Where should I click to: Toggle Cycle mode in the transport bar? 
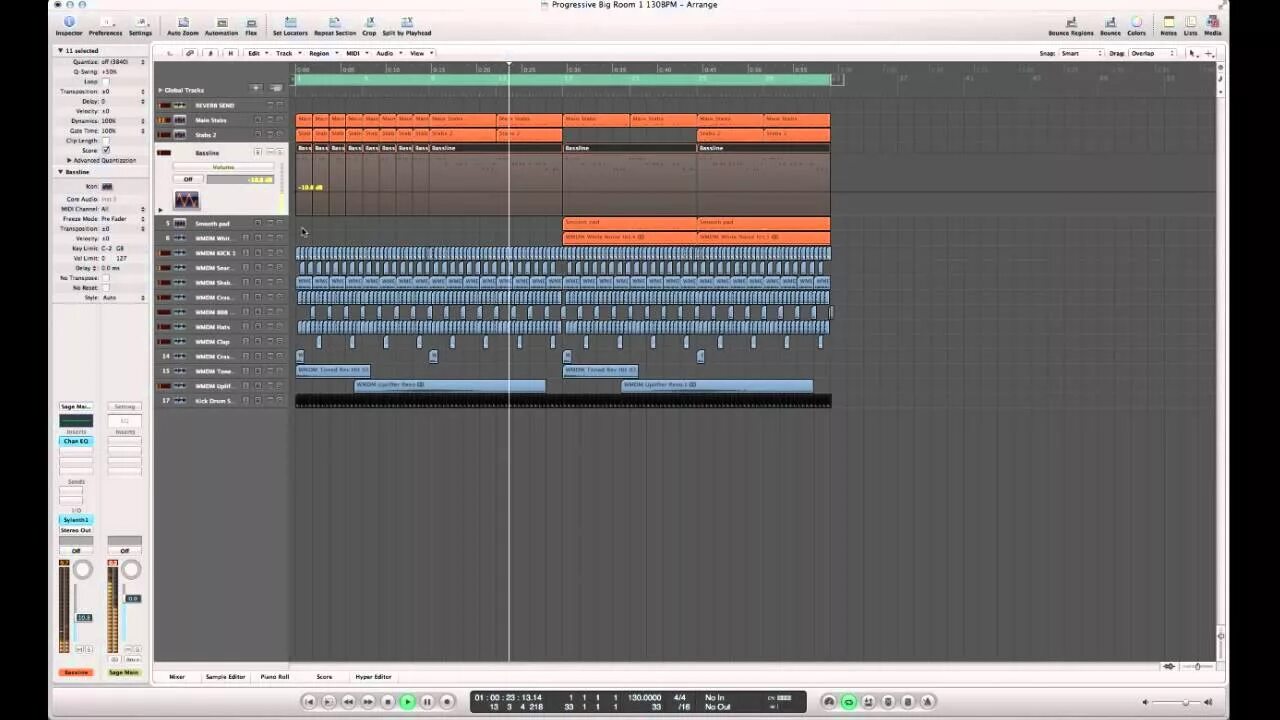click(848, 702)
